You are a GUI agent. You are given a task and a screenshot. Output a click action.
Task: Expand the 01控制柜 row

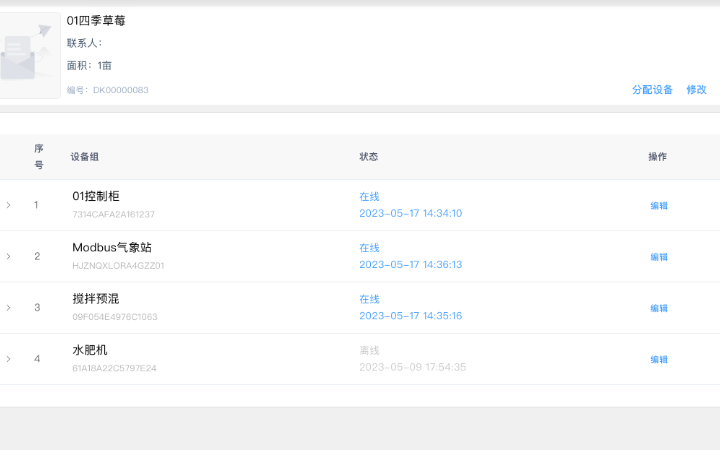point(9,205)
